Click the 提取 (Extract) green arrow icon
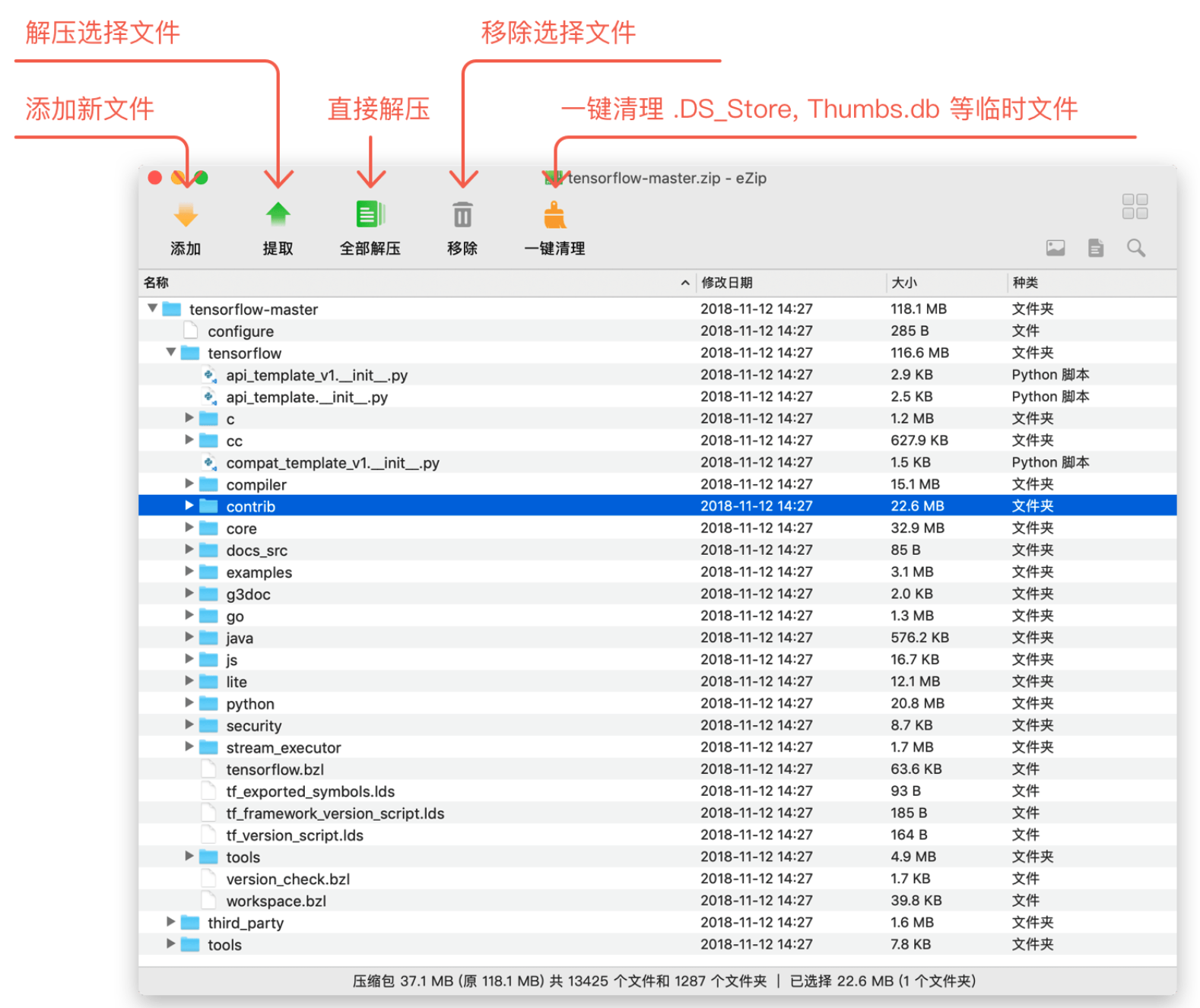This screenshot has height=1008, width=1200. (x=278, y=214)
